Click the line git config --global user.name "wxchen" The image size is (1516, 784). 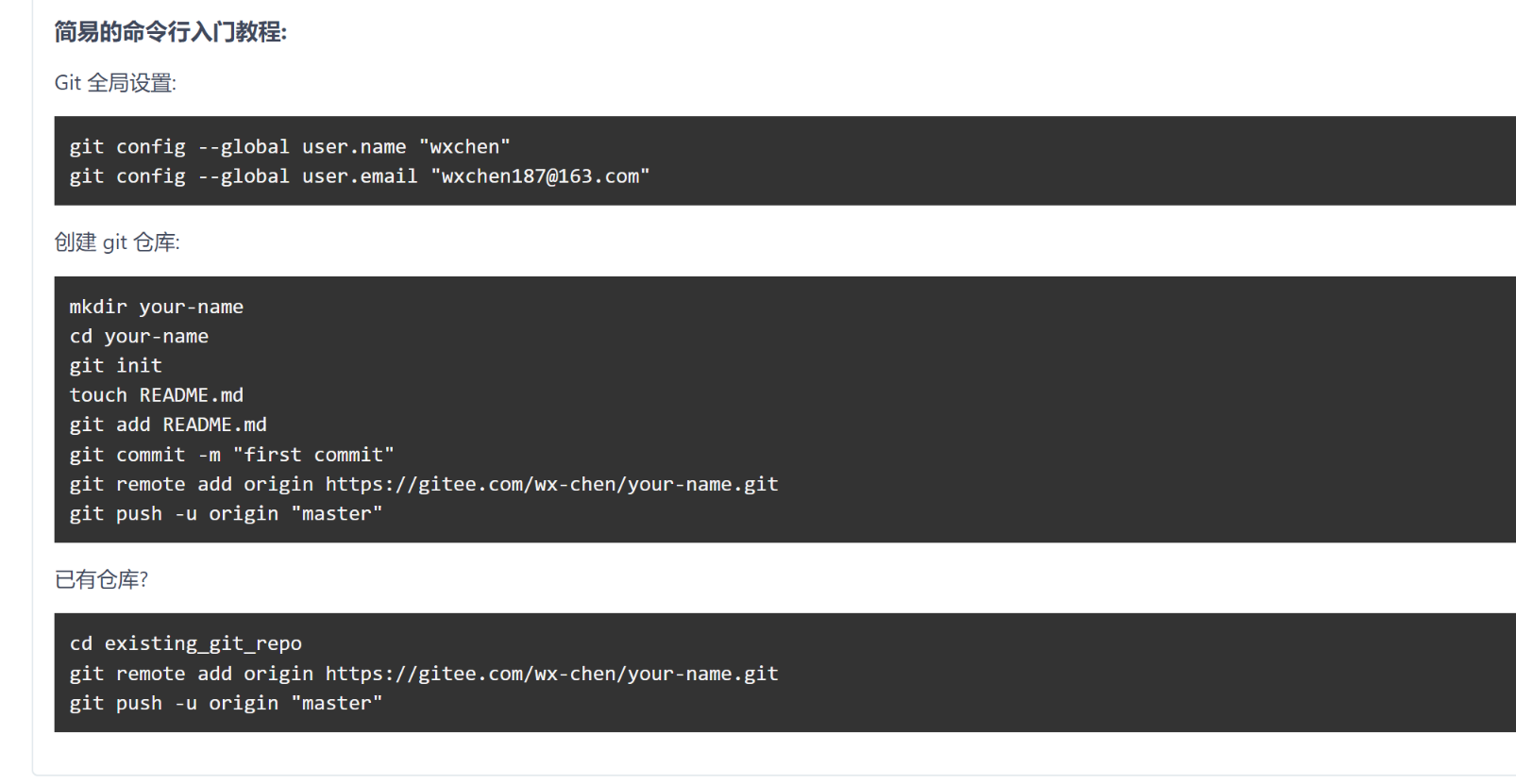[x=290, y=146]
